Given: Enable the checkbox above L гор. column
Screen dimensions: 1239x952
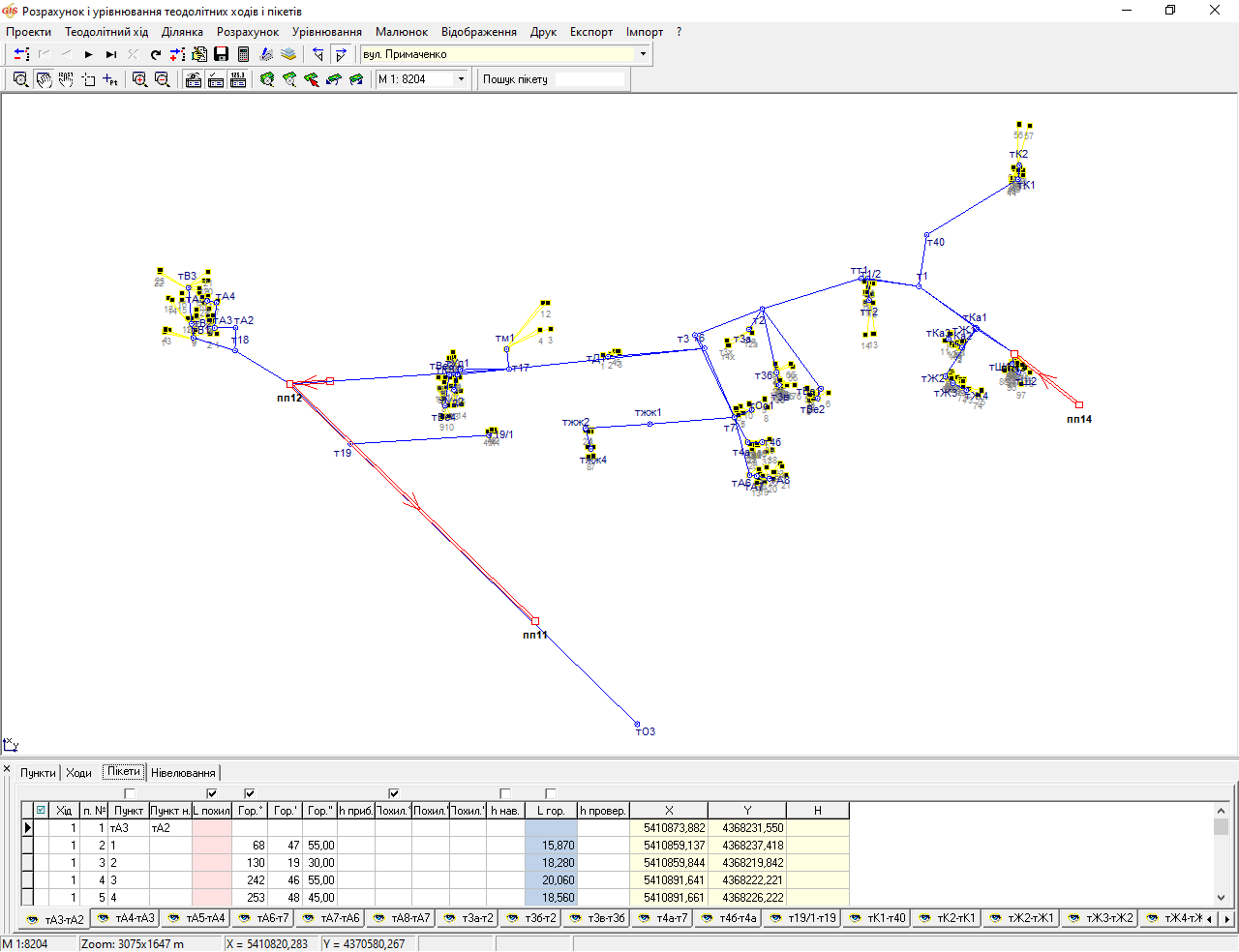Looking at the screenshot, I should tap(551, 793).
